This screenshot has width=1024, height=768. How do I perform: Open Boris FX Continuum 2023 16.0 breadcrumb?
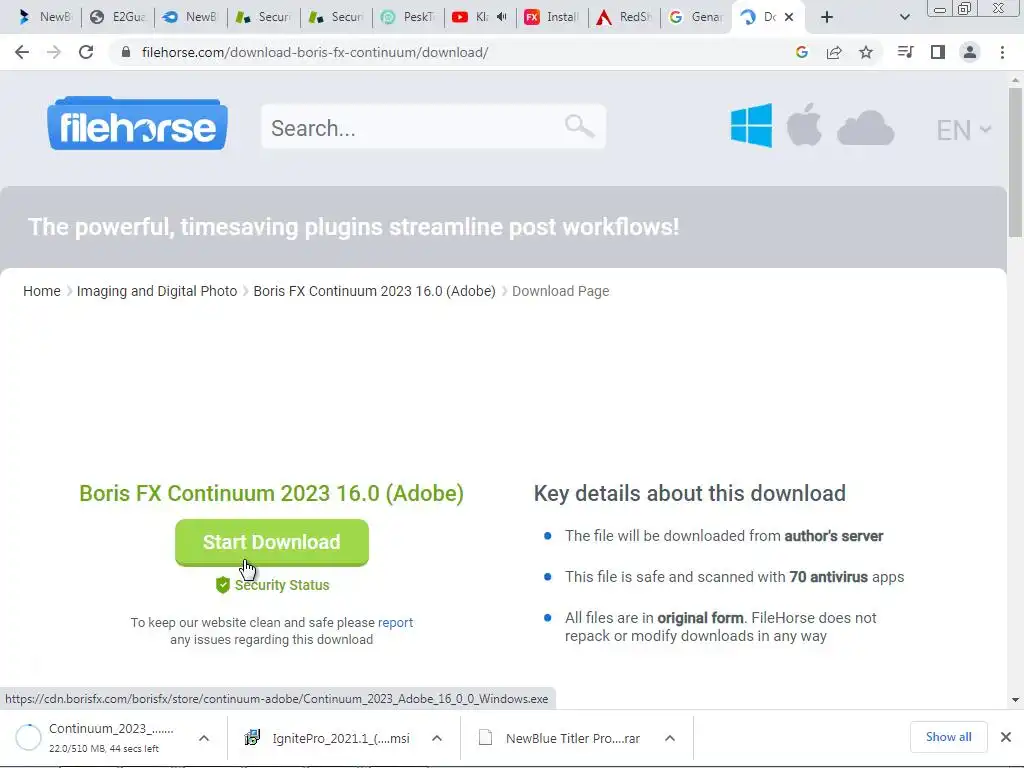374,291
